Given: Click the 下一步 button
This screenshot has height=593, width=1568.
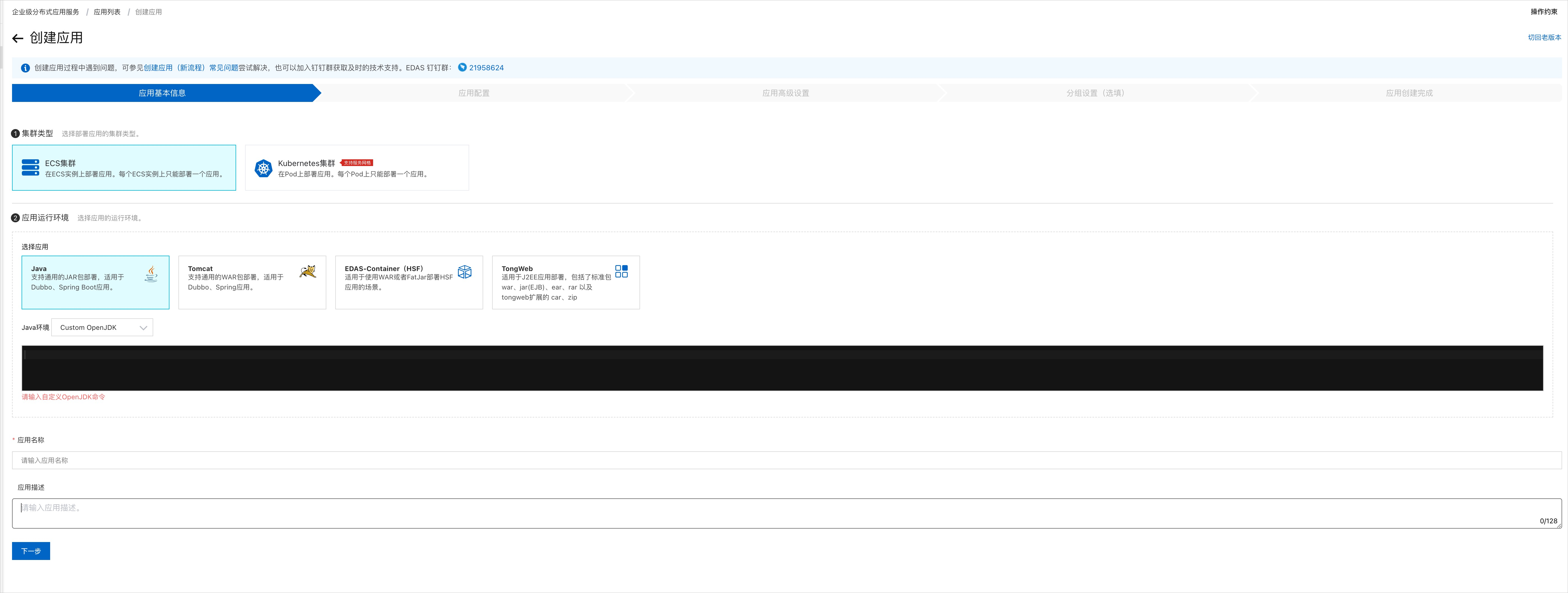Looking at the screenshot, I should tap(31, 551).
